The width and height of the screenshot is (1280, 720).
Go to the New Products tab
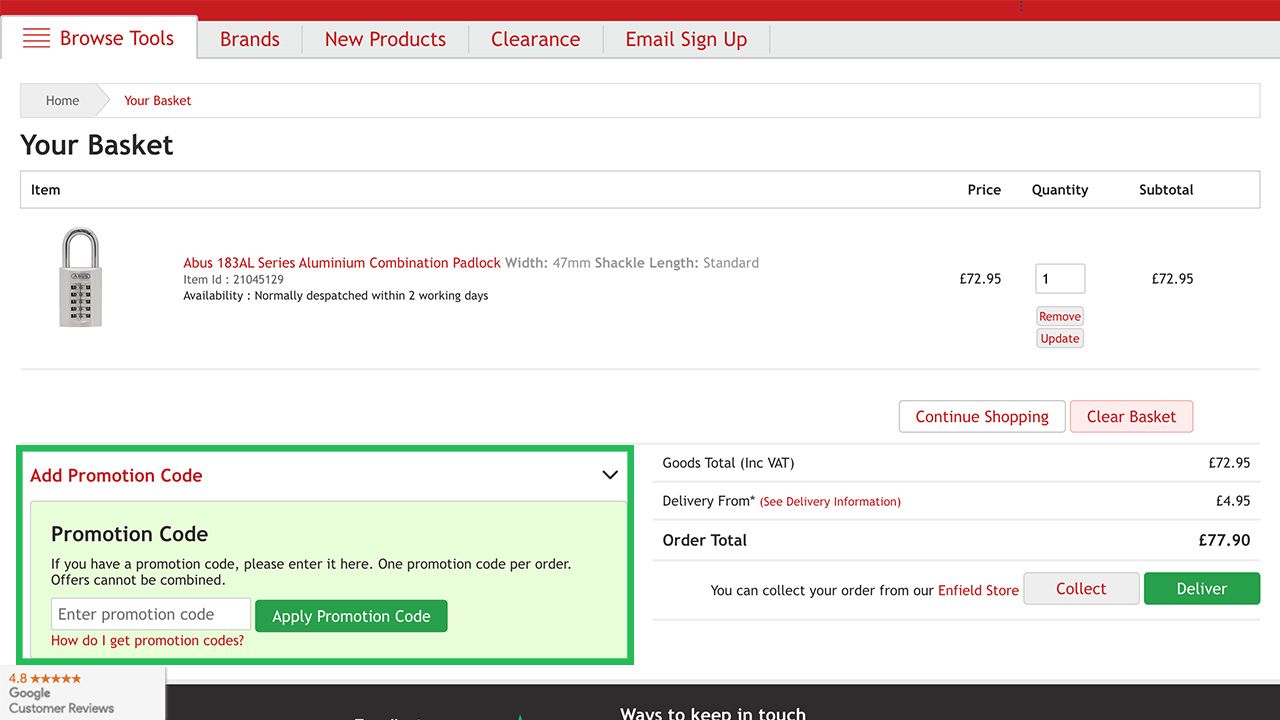(x=385, y=39)
